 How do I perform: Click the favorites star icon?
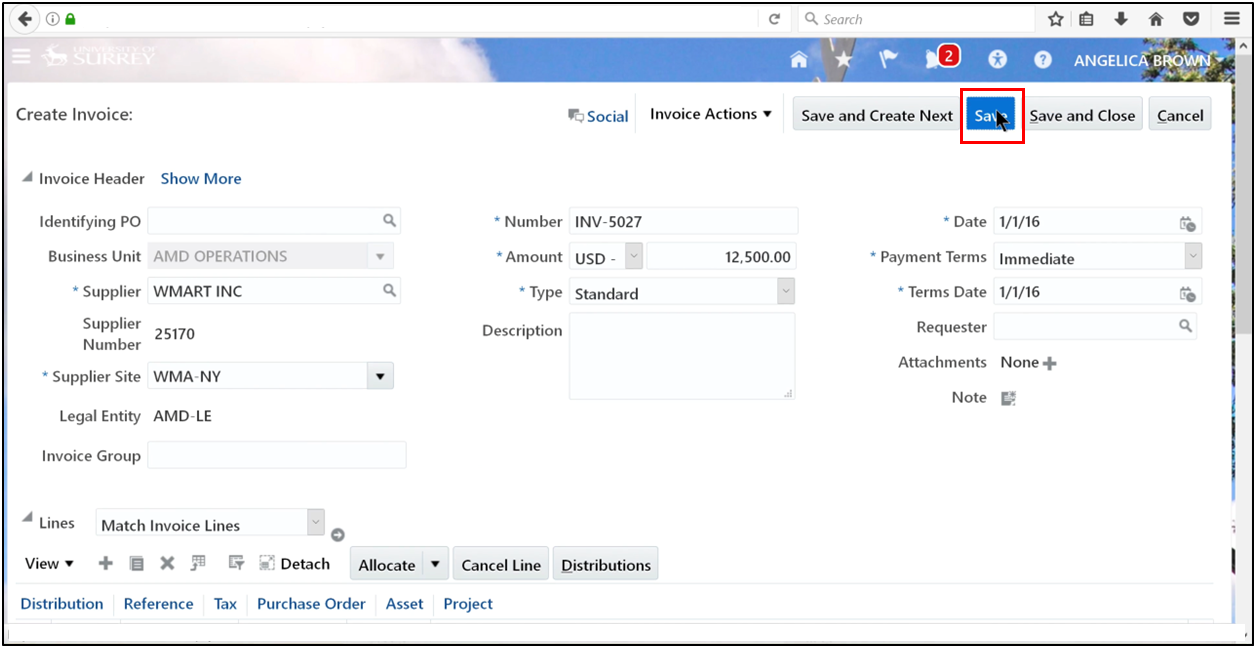[x=843, y=59]
